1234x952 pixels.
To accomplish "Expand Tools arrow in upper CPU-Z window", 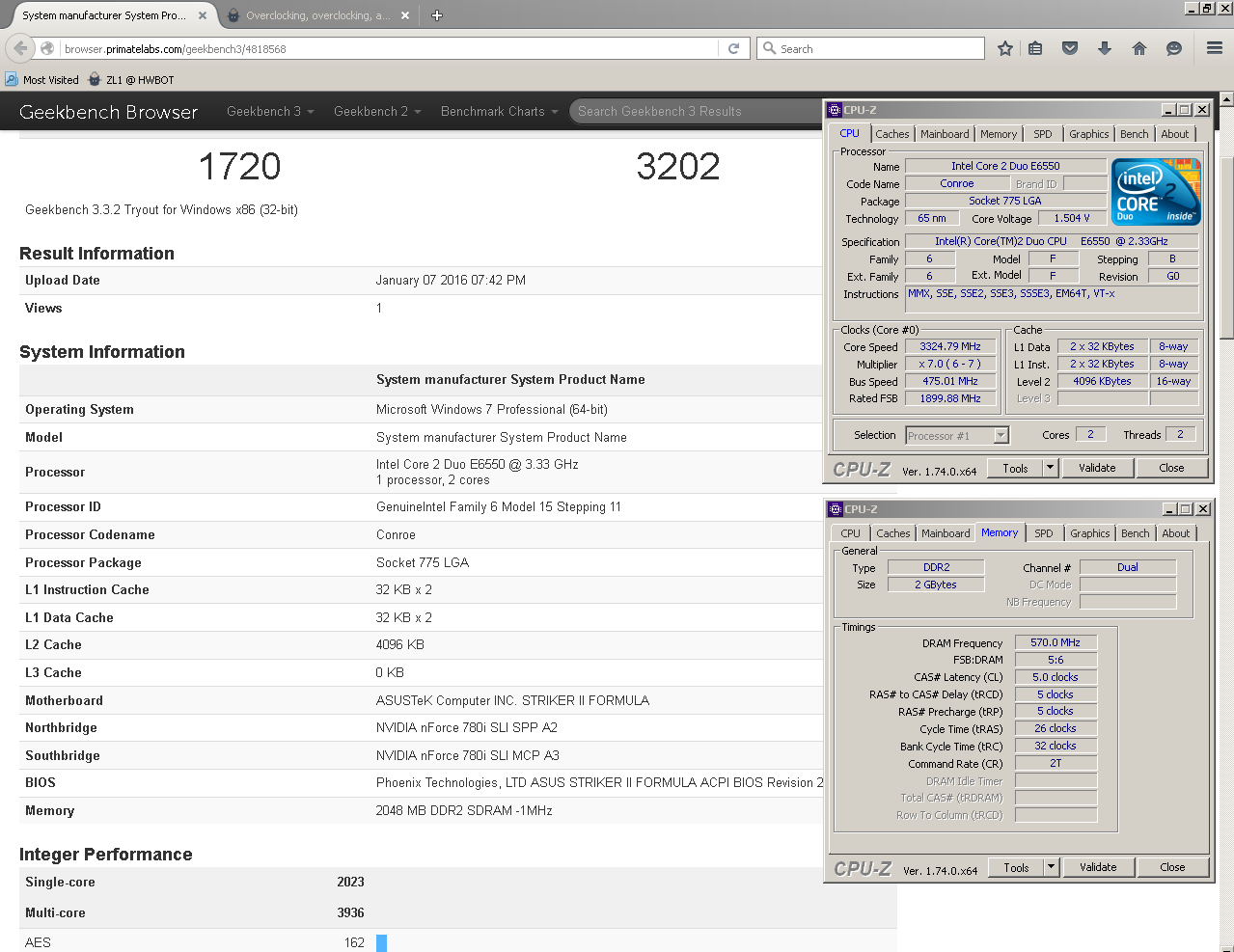I will (1051, 468).
